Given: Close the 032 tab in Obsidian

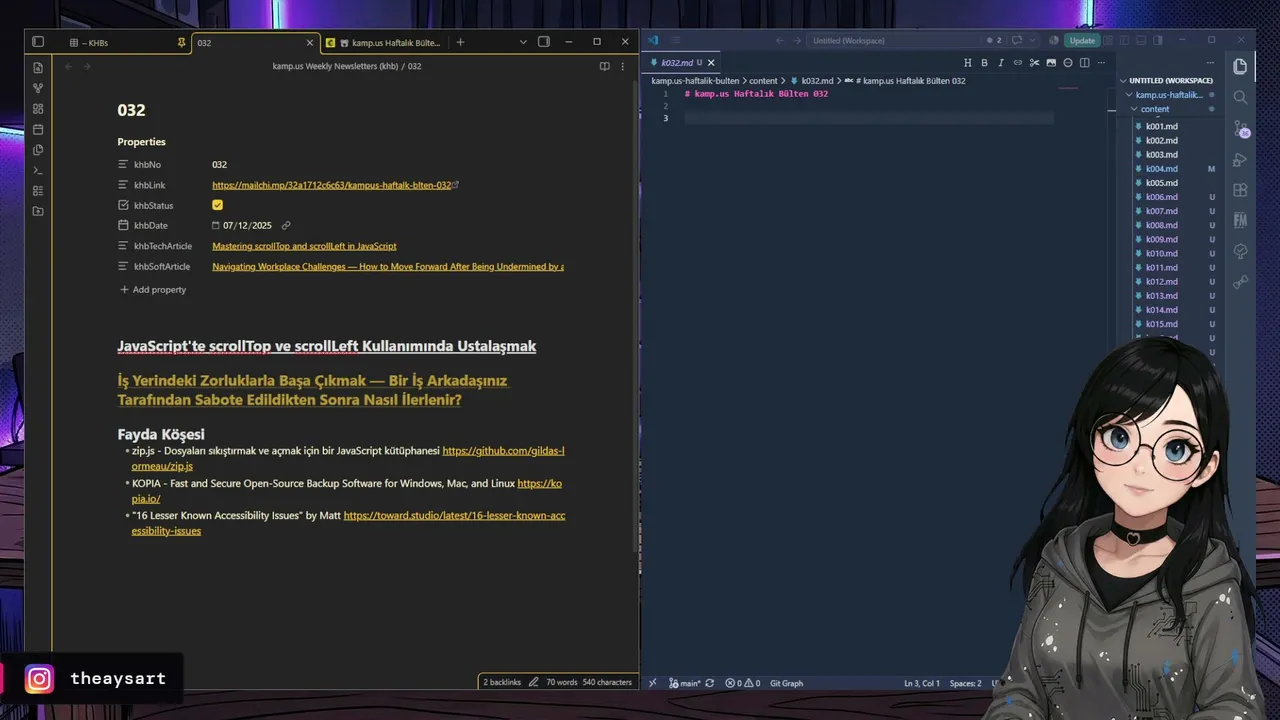Looking at the screenshot, I should pyautogui.click(x=310, y=43).
